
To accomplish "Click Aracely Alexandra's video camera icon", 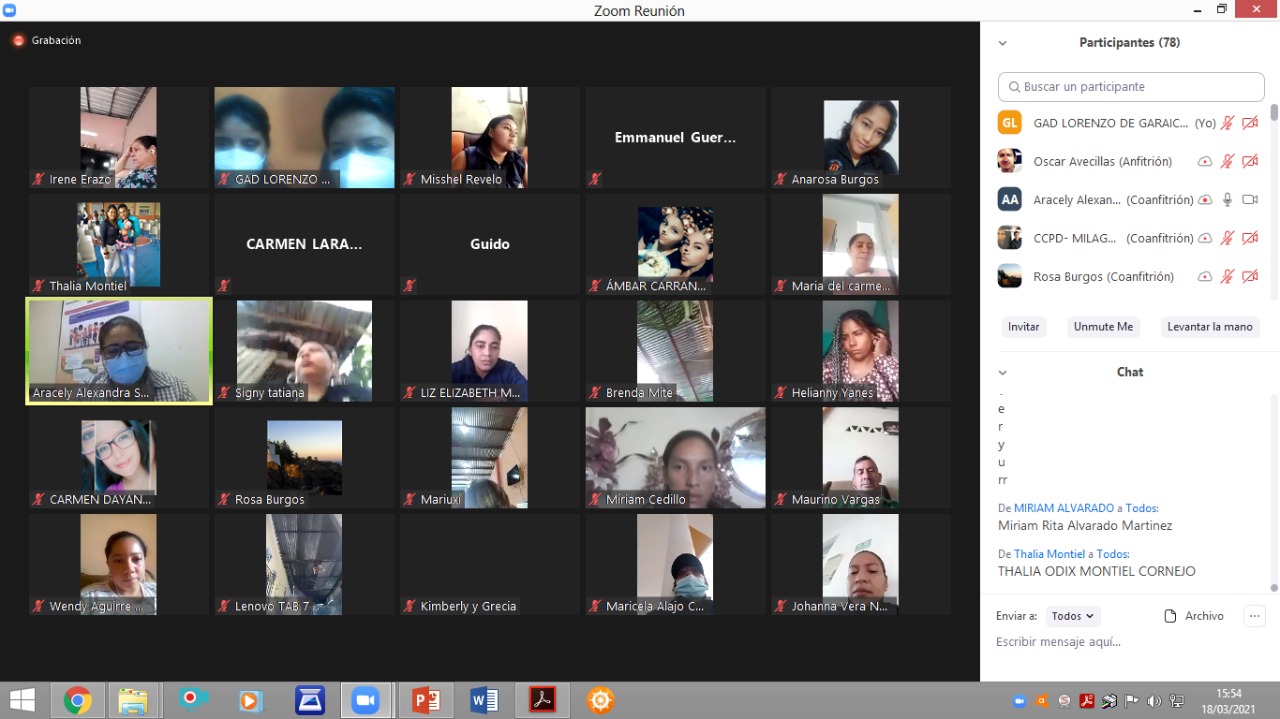I will 1249,200.
